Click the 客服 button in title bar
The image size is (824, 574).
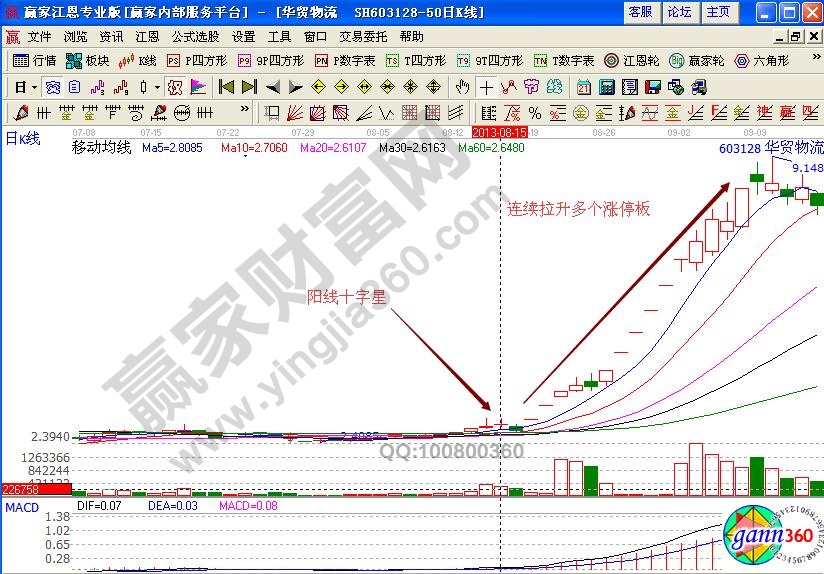tap(641, 12)
